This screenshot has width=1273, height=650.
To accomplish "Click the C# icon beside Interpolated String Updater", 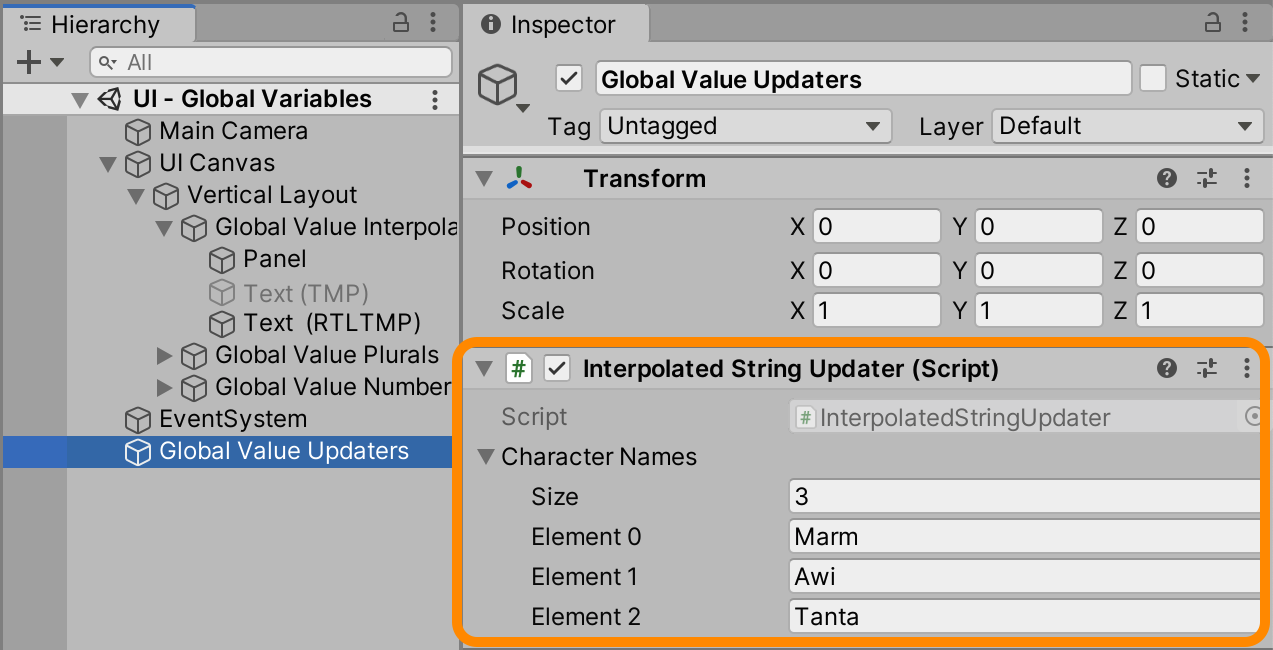I will point(519,368).
